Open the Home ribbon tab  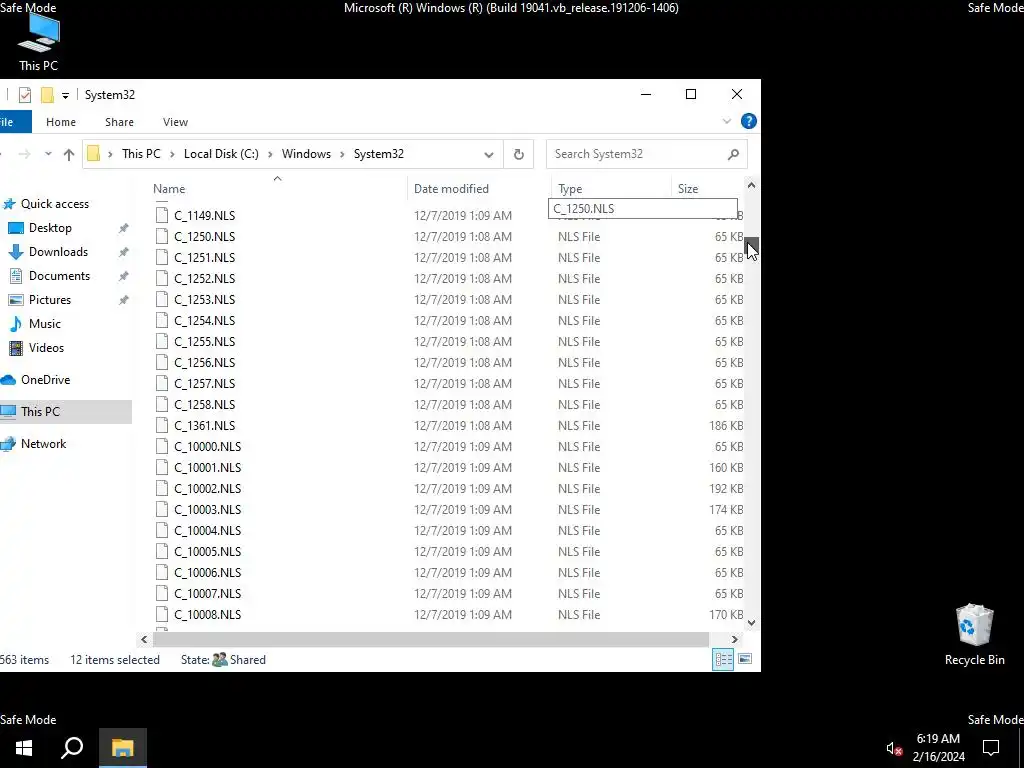[x=61, y=122]
